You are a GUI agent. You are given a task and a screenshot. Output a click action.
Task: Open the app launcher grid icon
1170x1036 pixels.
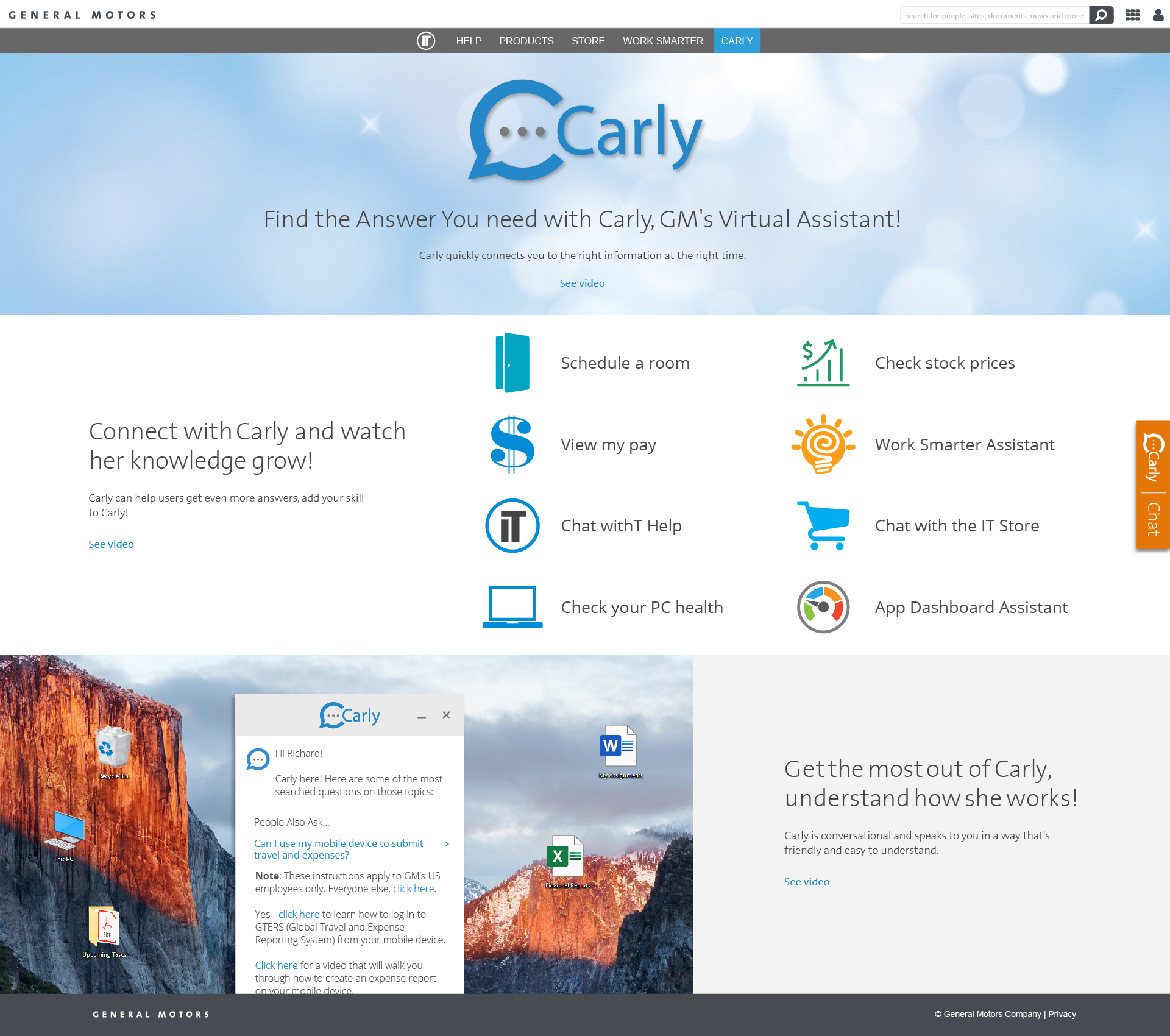[x=1133, y=15]
